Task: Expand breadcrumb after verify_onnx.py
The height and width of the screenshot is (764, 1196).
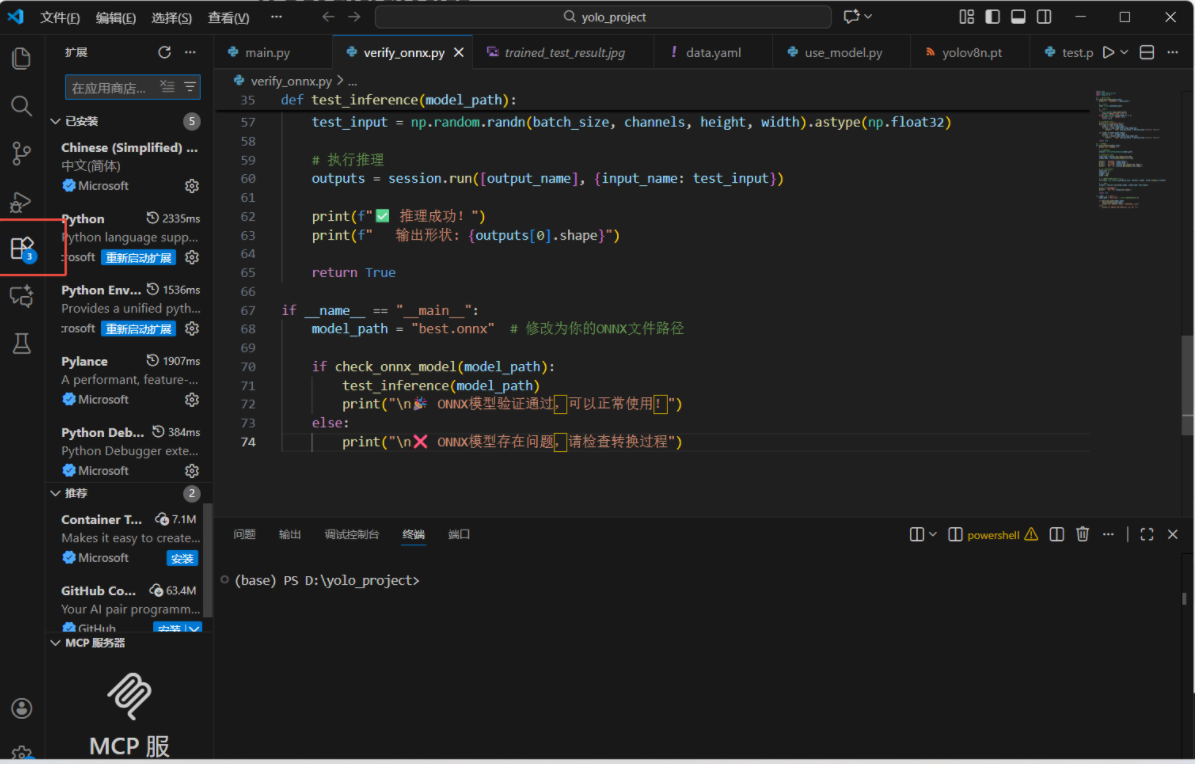Action: (x=352, y=81)
